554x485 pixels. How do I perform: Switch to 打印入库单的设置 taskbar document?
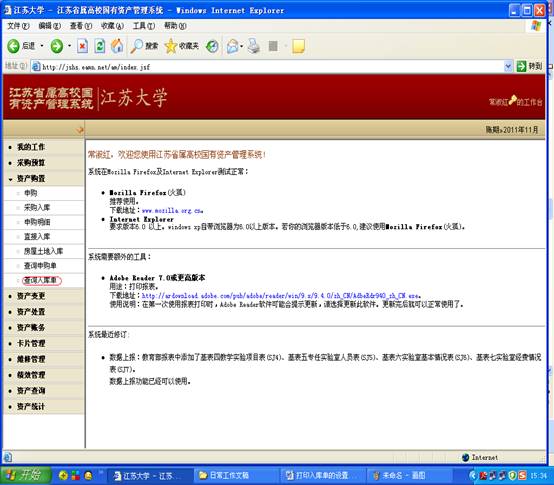322,476
